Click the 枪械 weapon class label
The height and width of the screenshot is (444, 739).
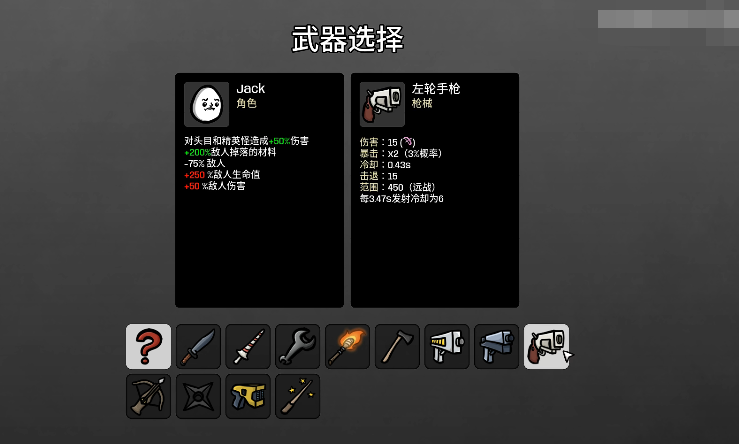pyautogui.click(x=422, y=103)
